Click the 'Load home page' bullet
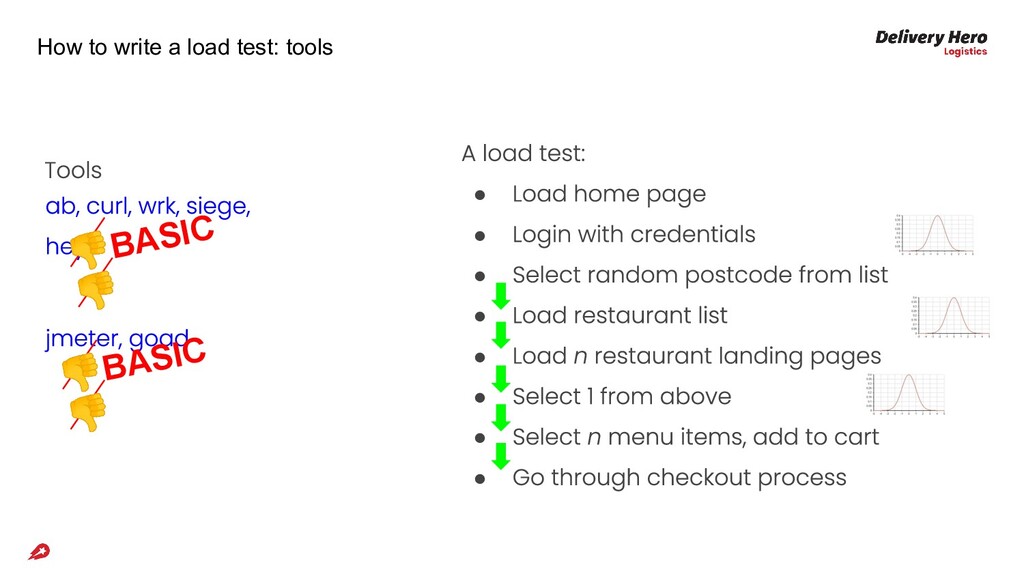The width and height of the screenshot is (1024, 576). pos(608,194)
